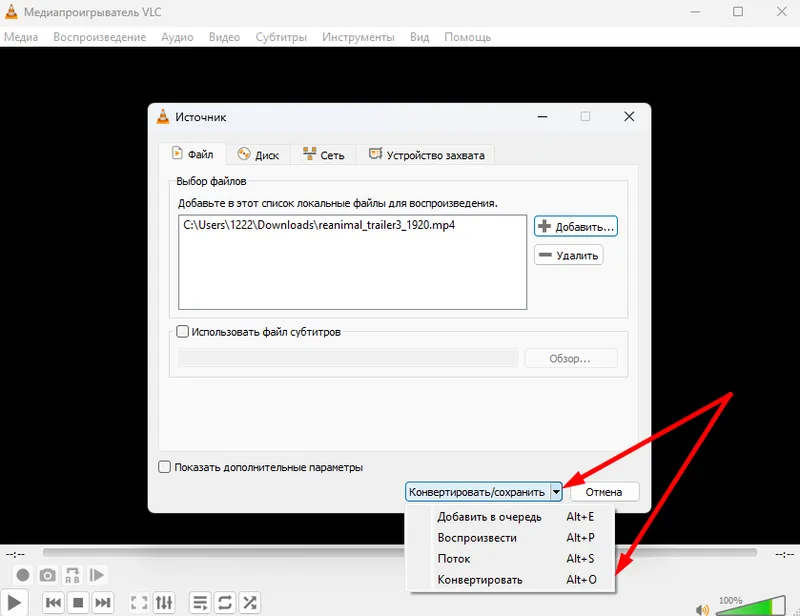800x616 pixels.
Task: Enable Использовать файл субтитров checkbox
Action: (182, 332)
